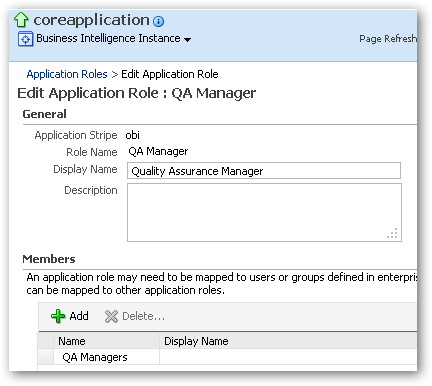Click the Add member button label
Viewport: 432px width, 386px height.
click(x=79, y=316)
